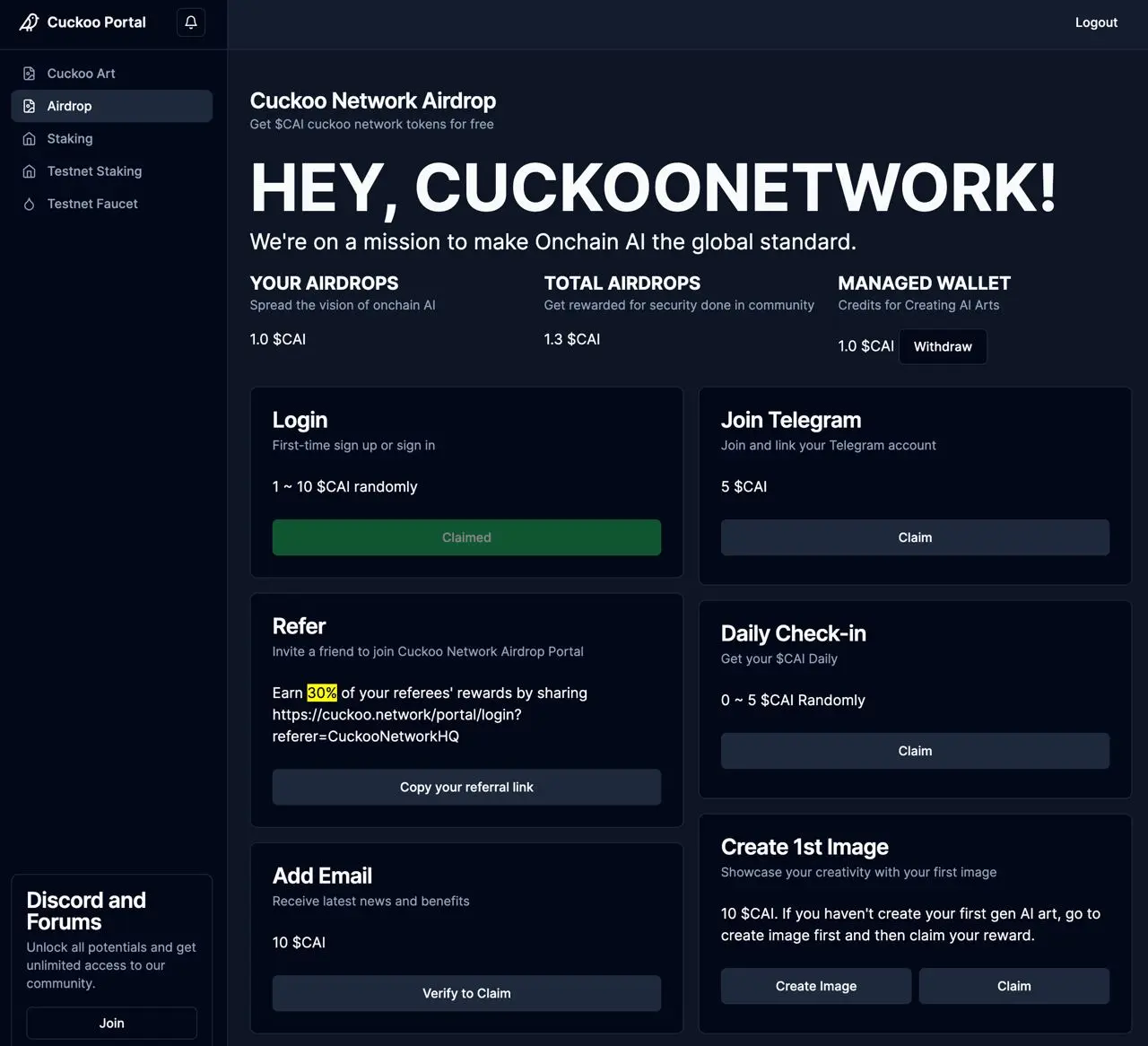The width and height of the screenshot is (1148, 1046).
Task: Click the referral URL text in Refer card
Action: tap(397, 726)
